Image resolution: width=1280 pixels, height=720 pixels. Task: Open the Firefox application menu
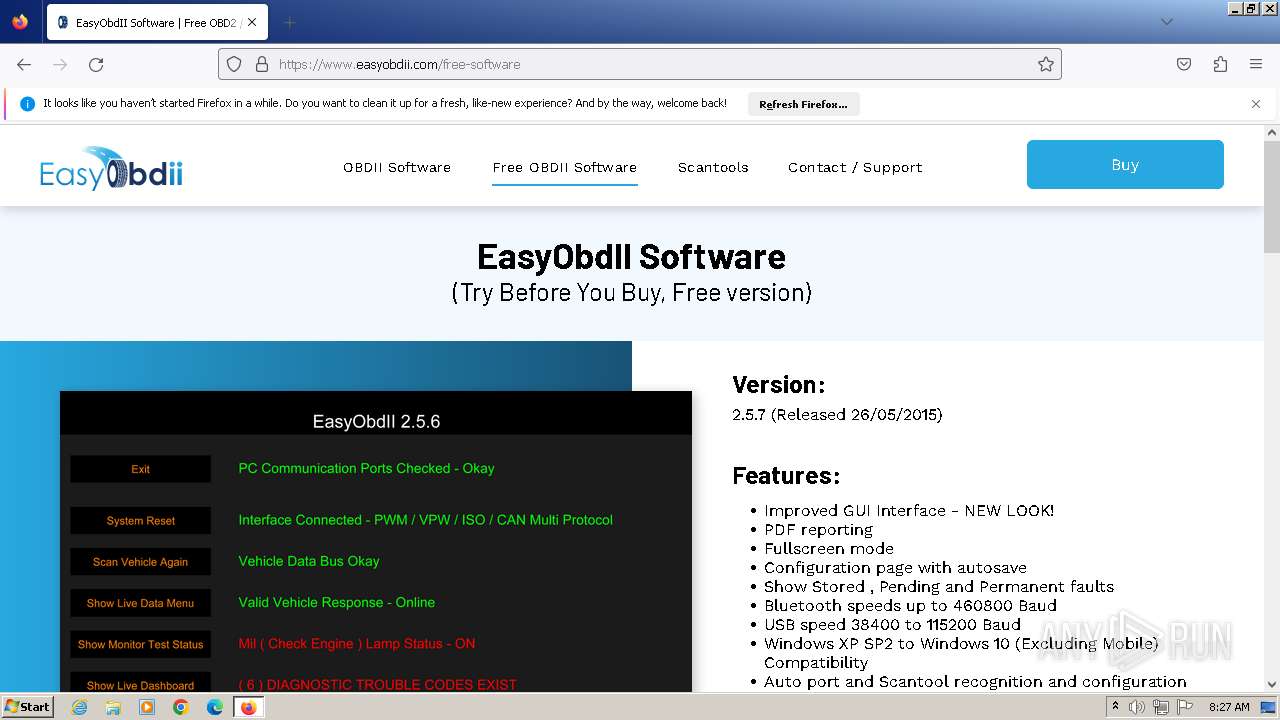pos(1256,64)
